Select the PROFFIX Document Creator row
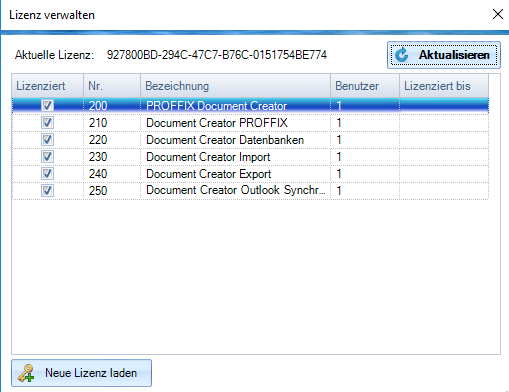Image resolution: width=509 pixels, height=392 pixels. pyautogui.click(x=250, y=106)
